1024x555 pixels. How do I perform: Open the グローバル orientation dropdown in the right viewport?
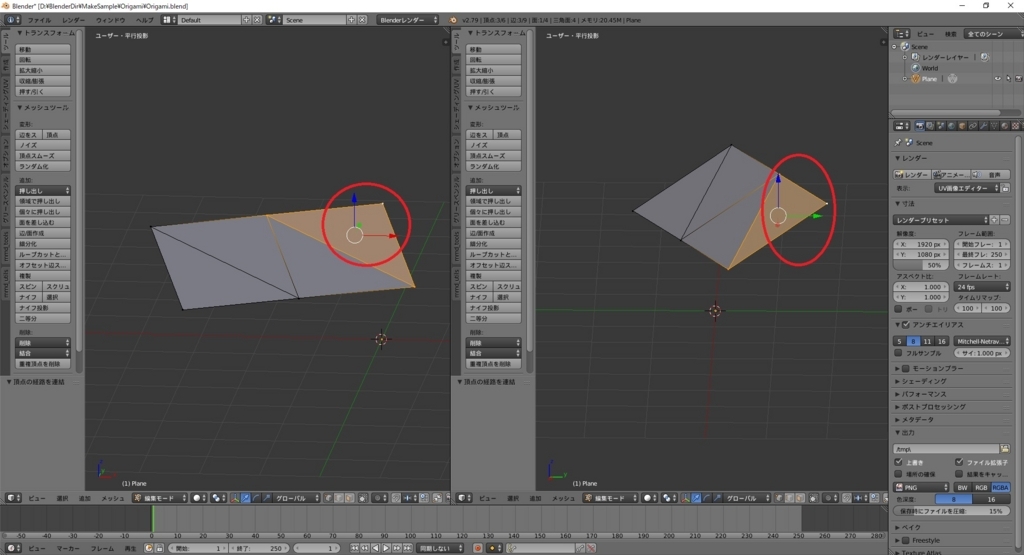click(x=747, y=498)
